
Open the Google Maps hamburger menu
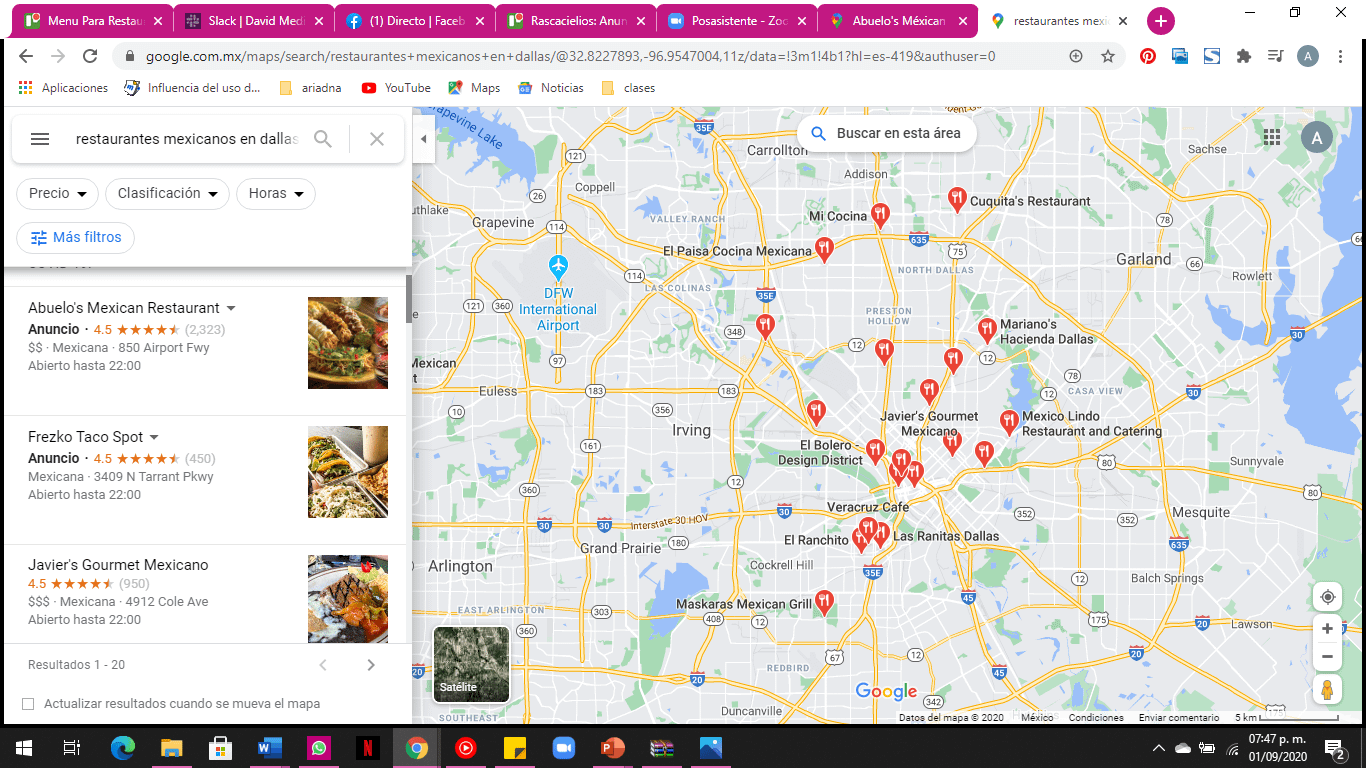pyautogui.click(x=40, y=139)
